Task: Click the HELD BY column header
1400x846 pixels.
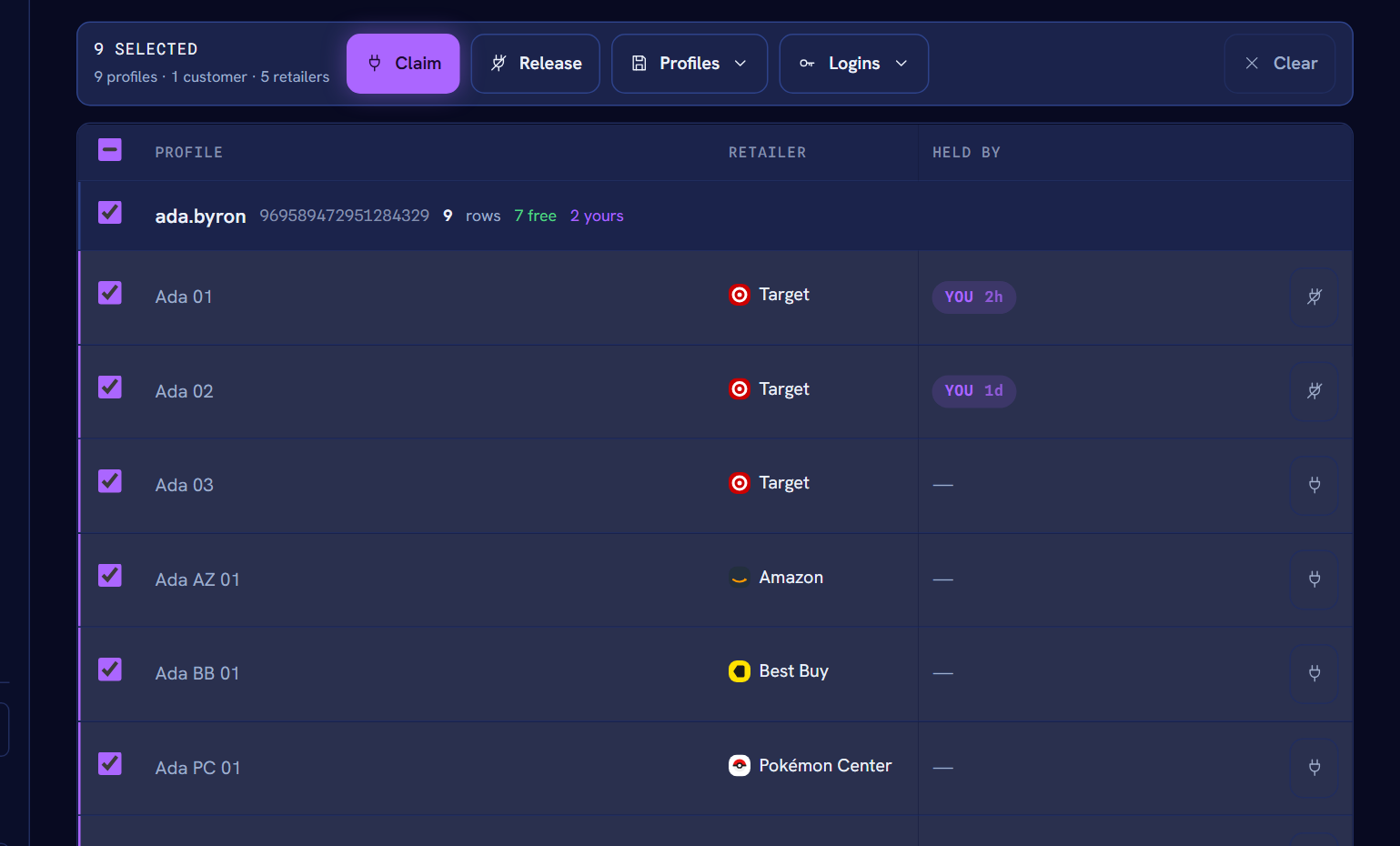Action: tap(966, 153)
